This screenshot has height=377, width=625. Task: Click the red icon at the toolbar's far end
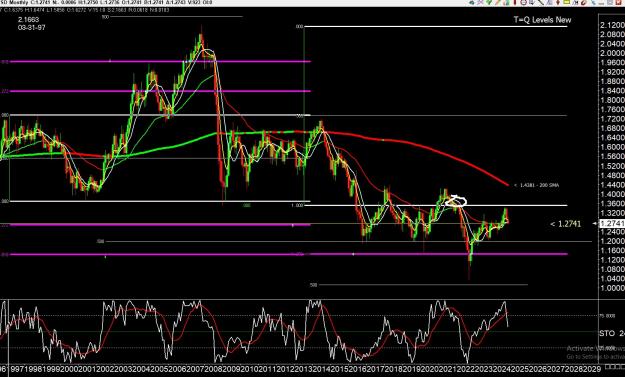point(618,2)
